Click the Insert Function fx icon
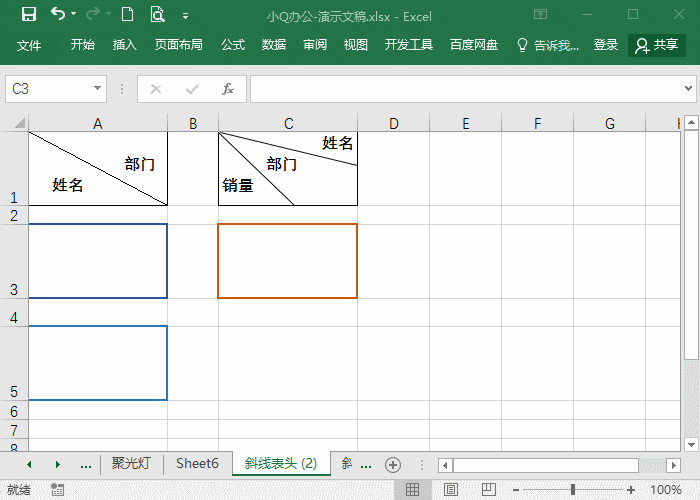The image size is (700, 500). click(228, 89)
